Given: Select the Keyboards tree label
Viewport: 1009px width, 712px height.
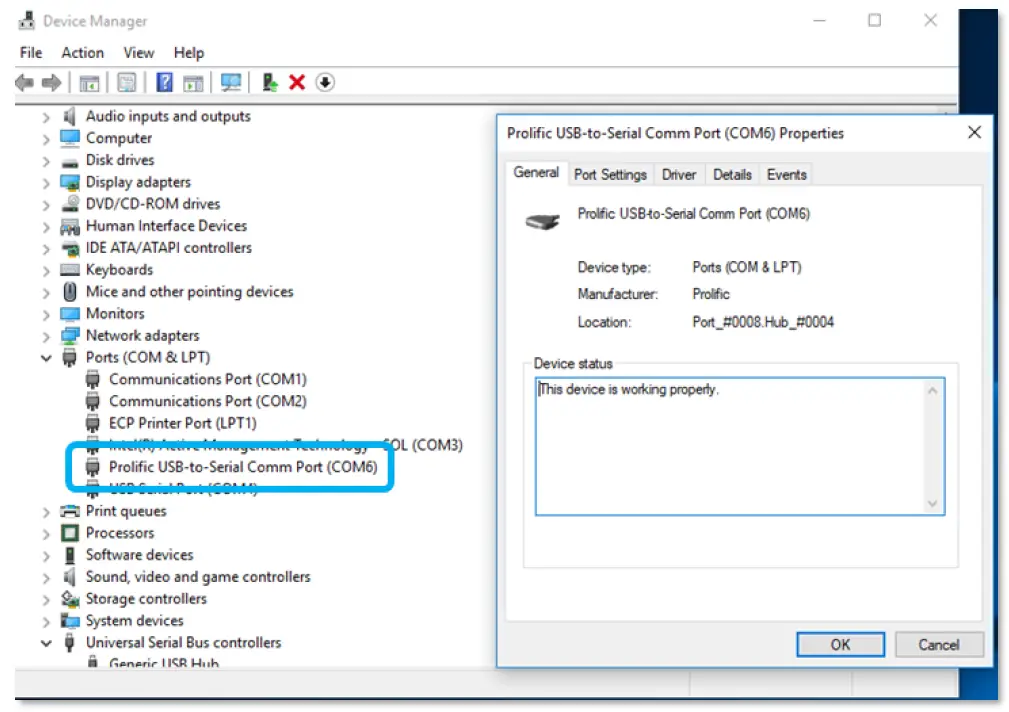Looking at the screenshot, I should click(x=119, y=270).
